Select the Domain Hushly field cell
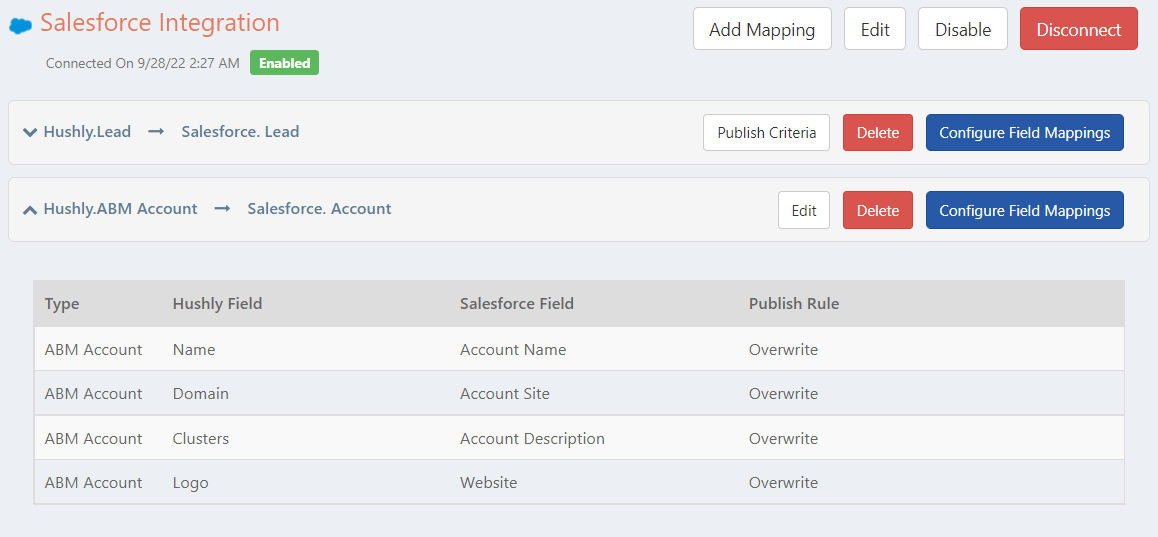This screenshot has height=537, width=1158. click(201, 394)
